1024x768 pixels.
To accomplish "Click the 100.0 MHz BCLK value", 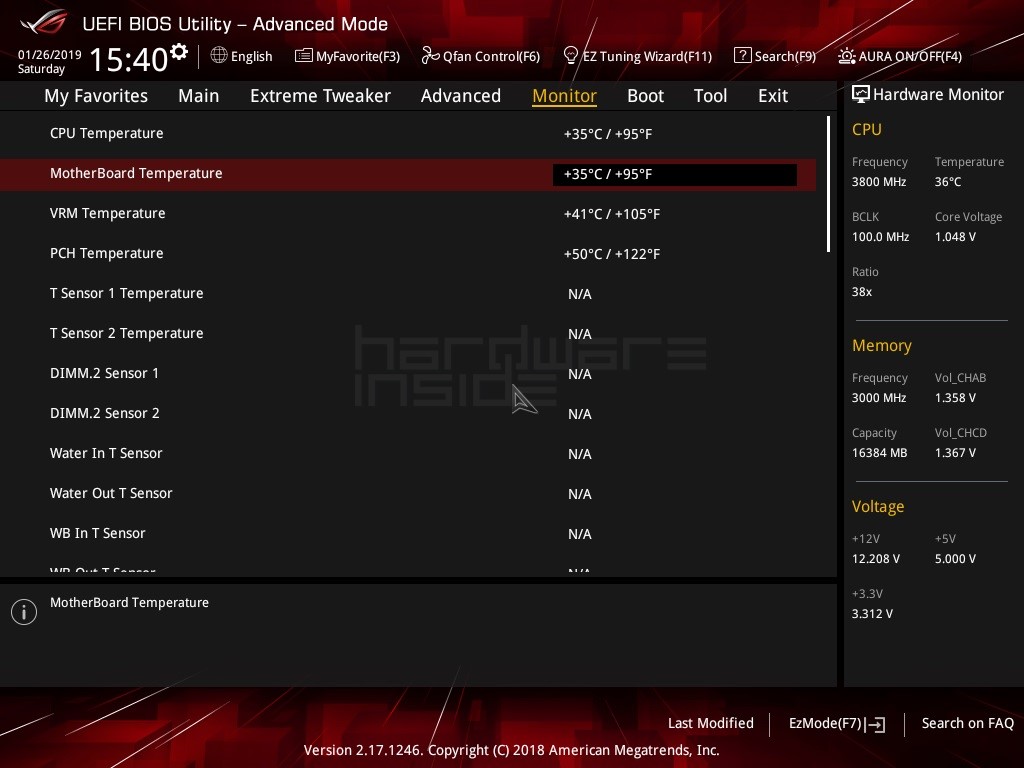I will click(880, 237).
